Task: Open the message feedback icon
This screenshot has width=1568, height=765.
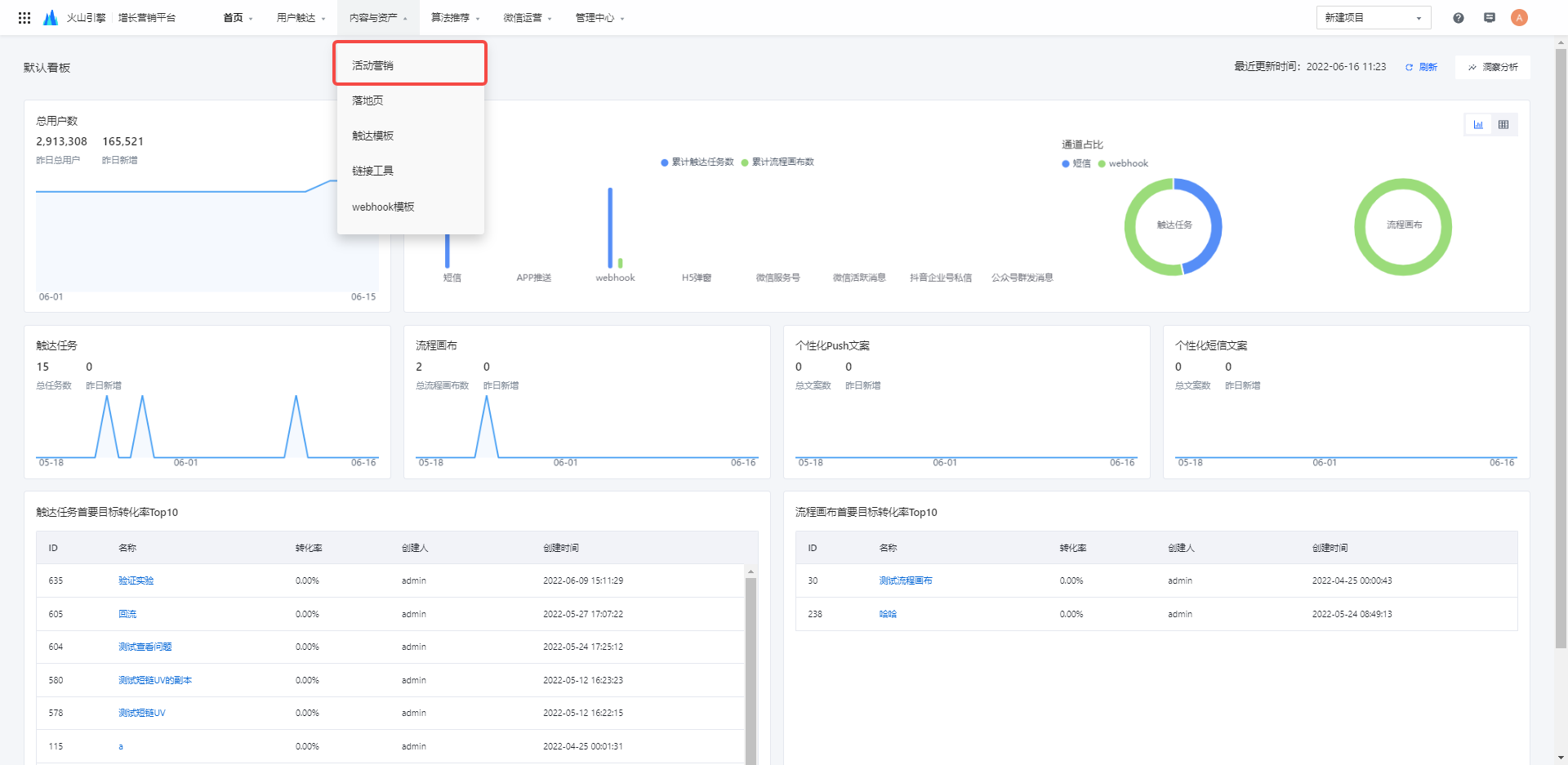Action: pyautogui.click(x=1490, y=17)
